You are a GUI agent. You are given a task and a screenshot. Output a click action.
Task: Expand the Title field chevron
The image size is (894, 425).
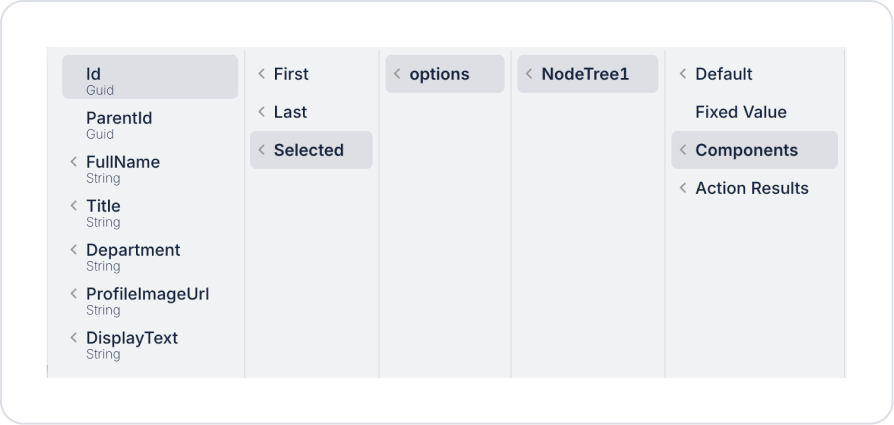pos(73,206)
